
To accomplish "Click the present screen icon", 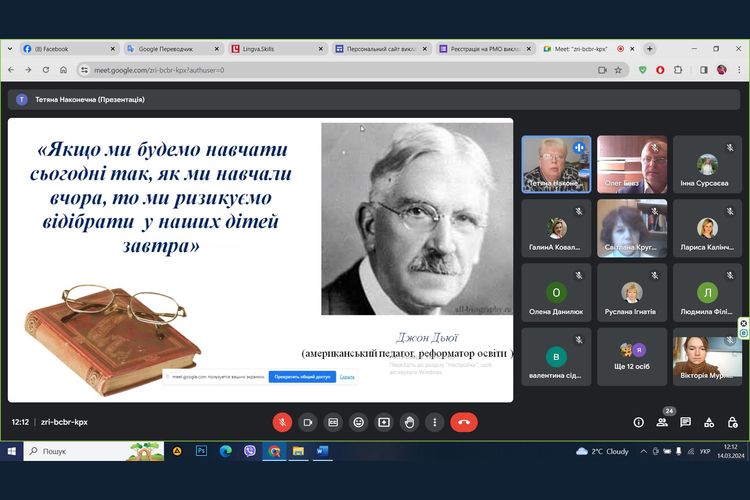I will click(383, 422).
